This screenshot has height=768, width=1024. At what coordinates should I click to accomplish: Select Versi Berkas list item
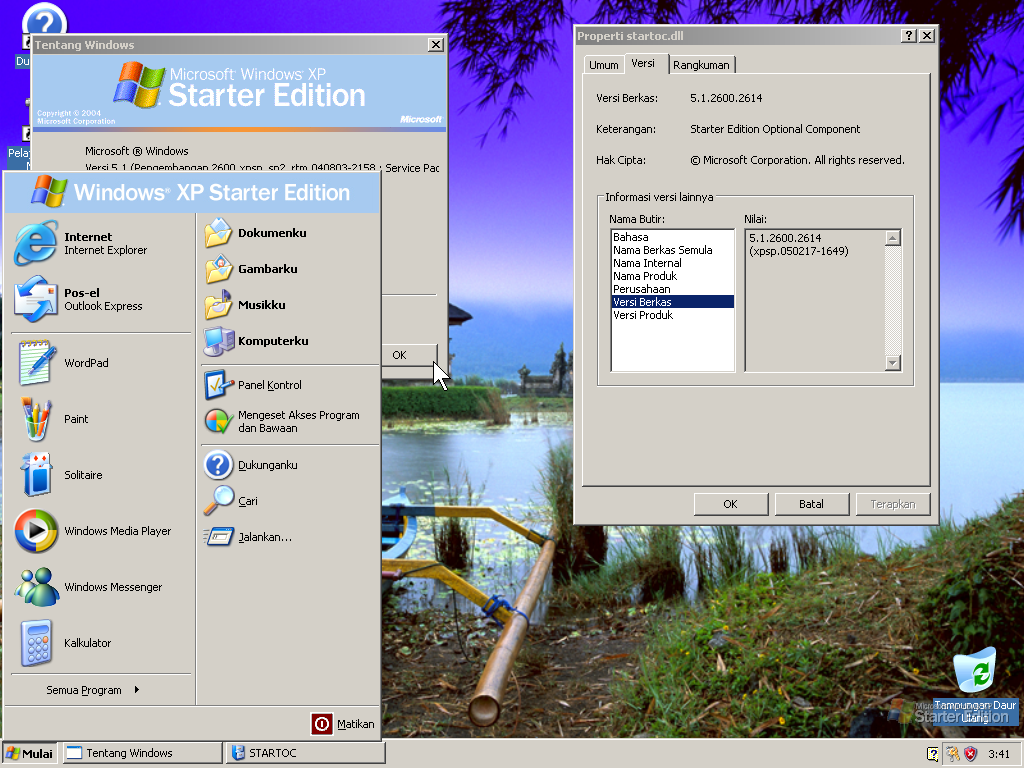[x=673, y=302]
